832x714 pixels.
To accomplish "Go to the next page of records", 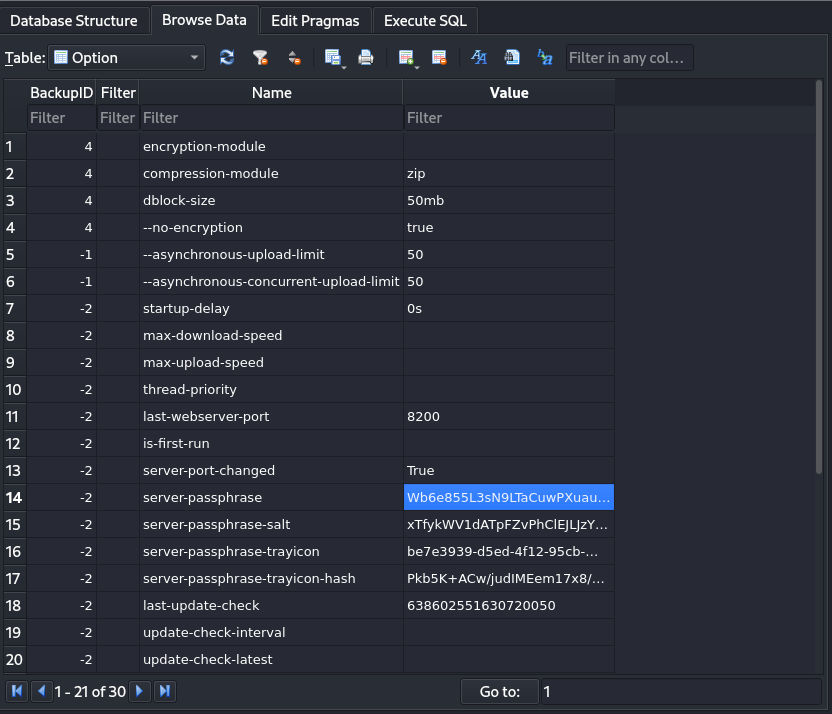I will (141, 691).
